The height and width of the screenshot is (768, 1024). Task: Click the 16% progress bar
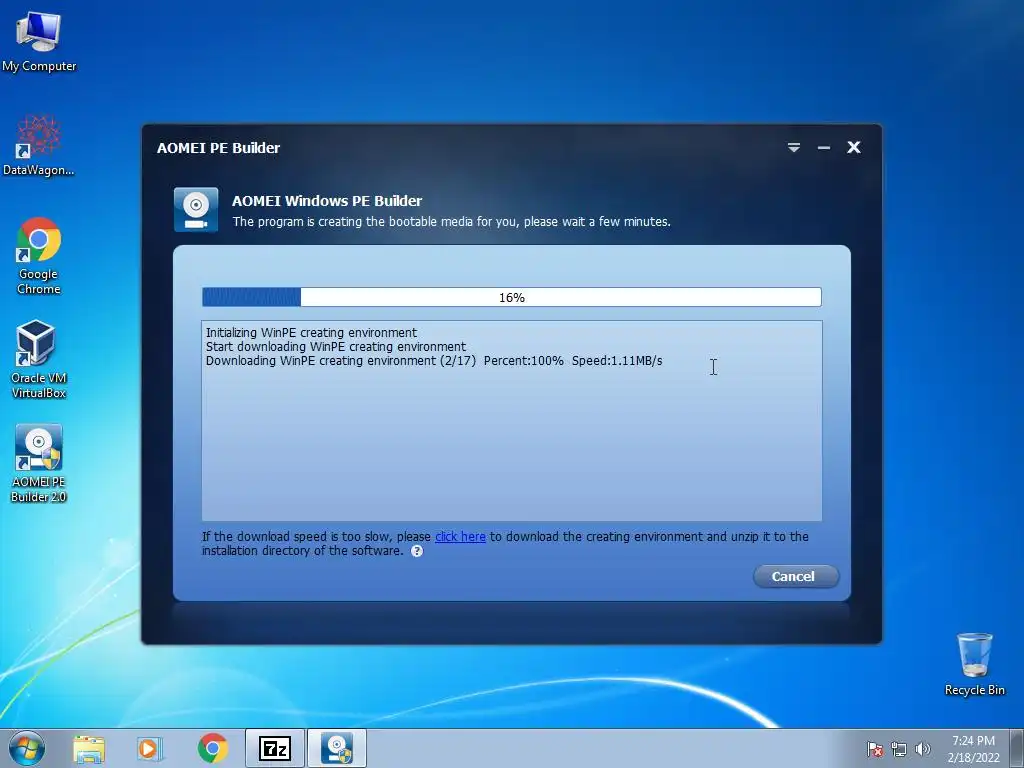[511, 297]
